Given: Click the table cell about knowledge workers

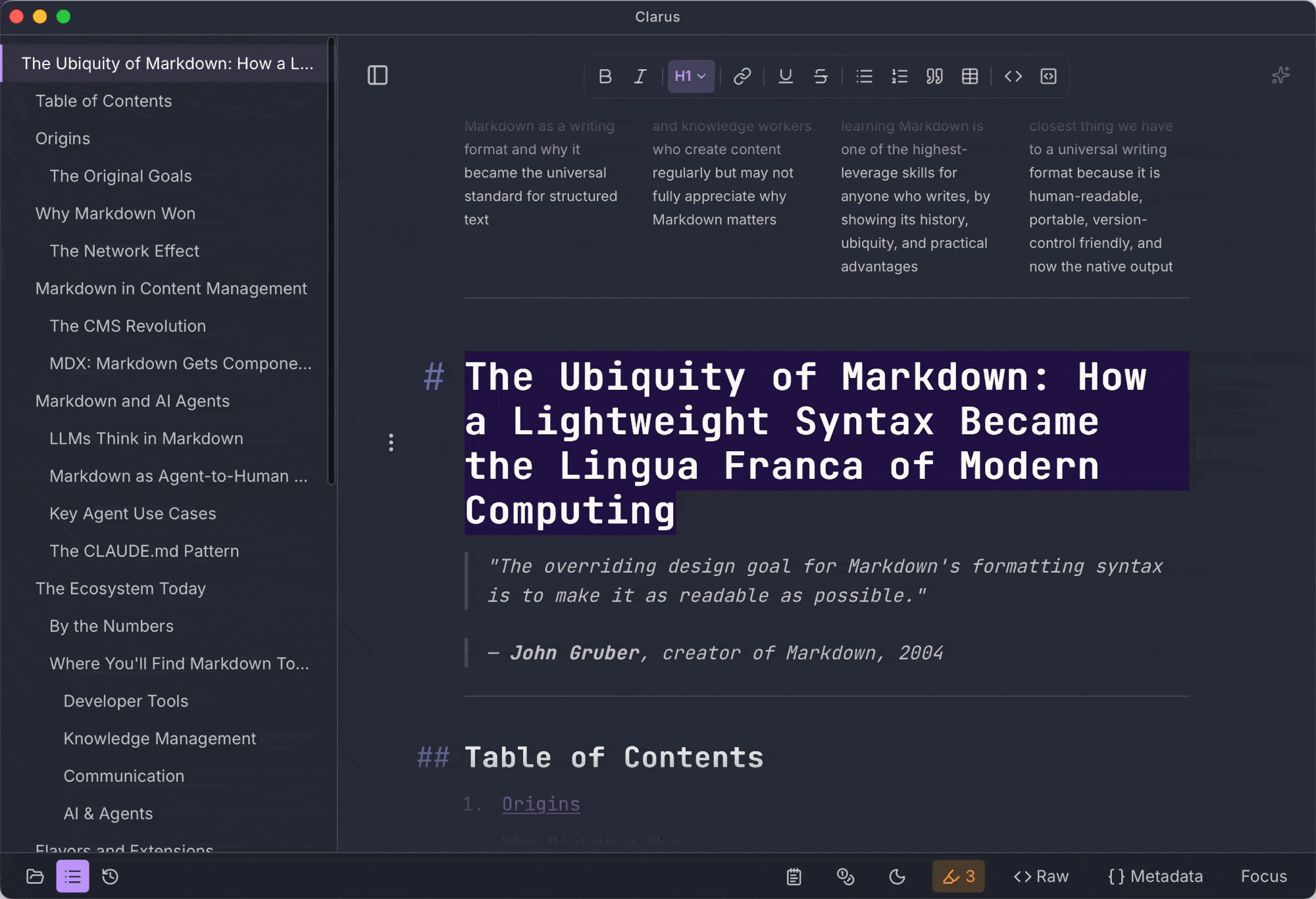Looking at the screenshot, I should point(732,172).
